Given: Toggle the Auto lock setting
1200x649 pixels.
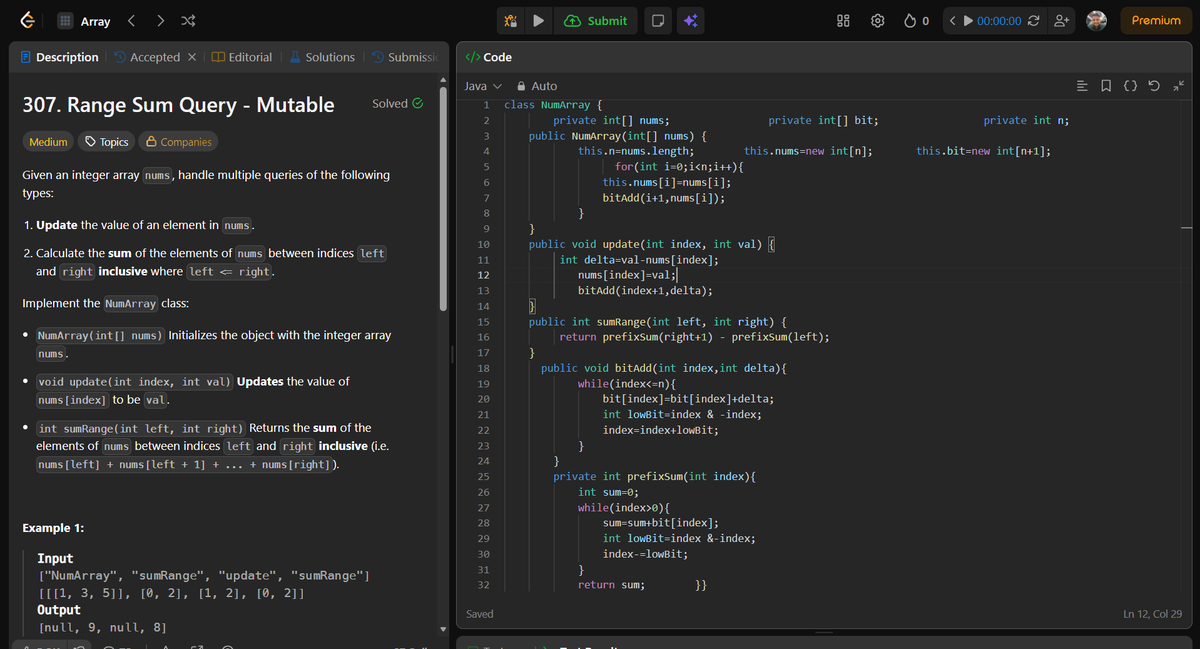Looking at the screenshot, I should (537, 86).
